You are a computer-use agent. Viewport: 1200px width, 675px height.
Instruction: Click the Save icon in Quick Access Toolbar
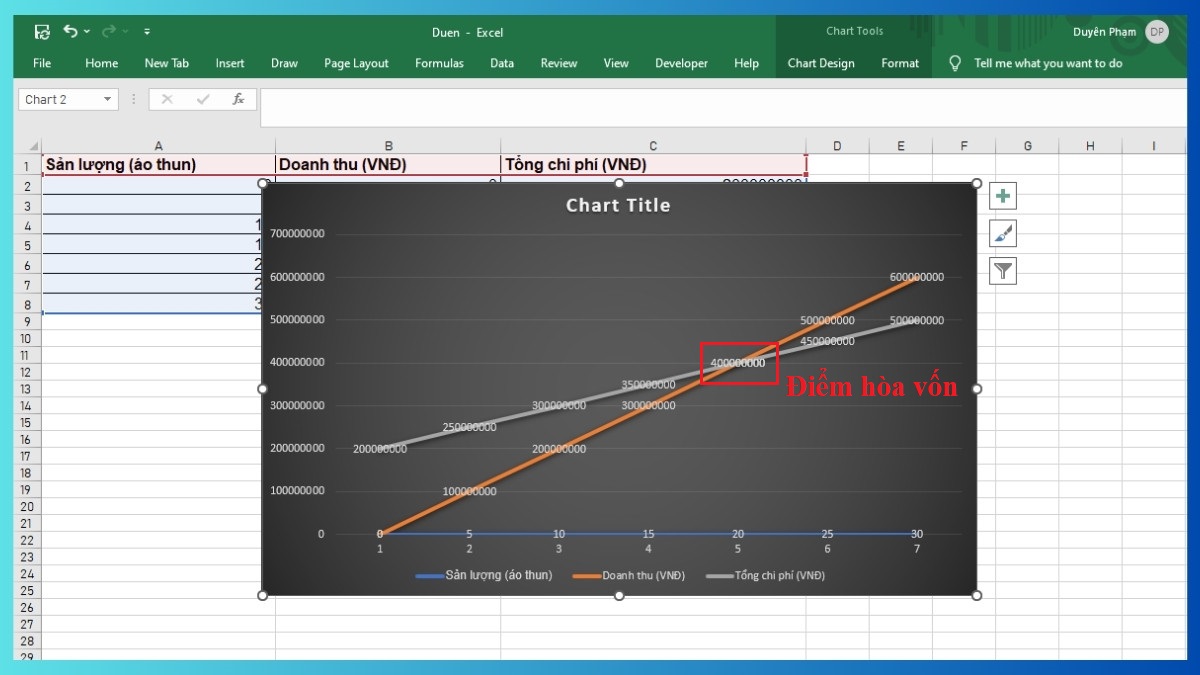click(41, 31)
